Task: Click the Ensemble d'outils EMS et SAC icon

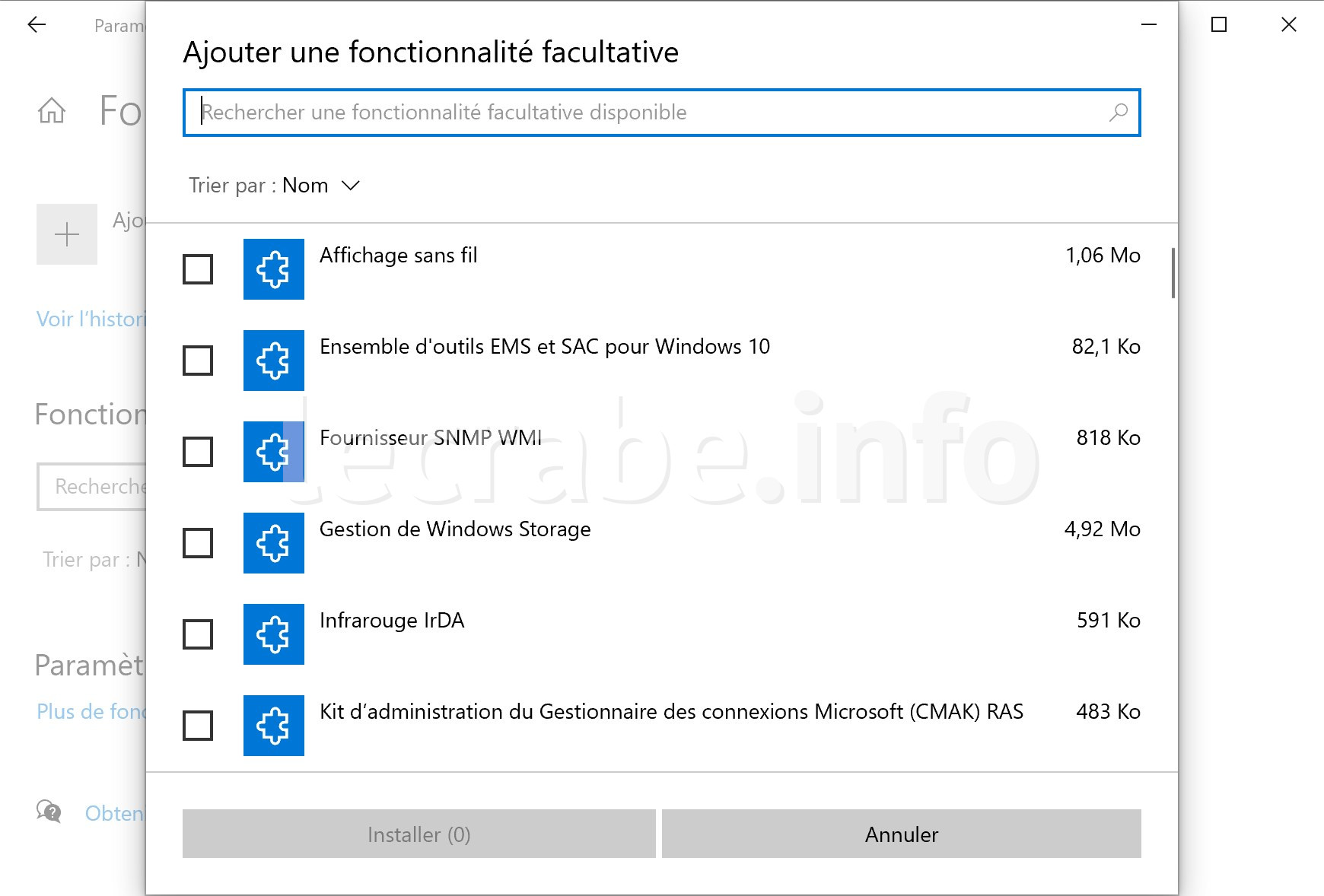Action: pos(274,361)
